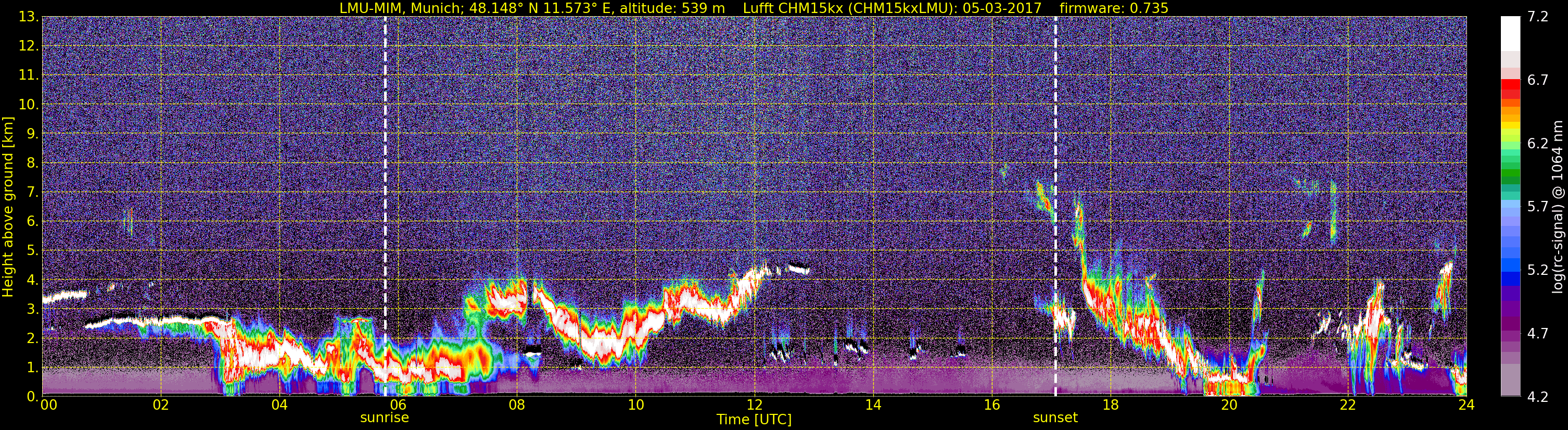Click the '16' time axis tick label
The image size is (1568, 430).
point(991,405)
